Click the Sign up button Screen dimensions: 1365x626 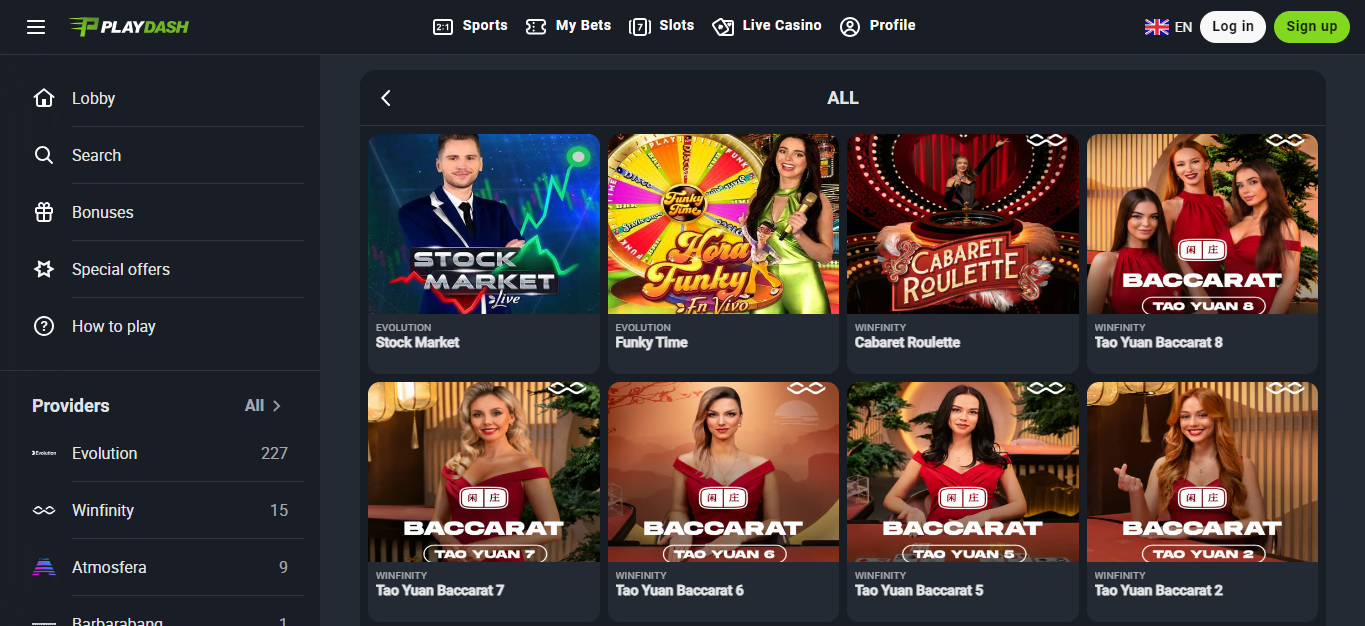click(x=1312, y=27)
